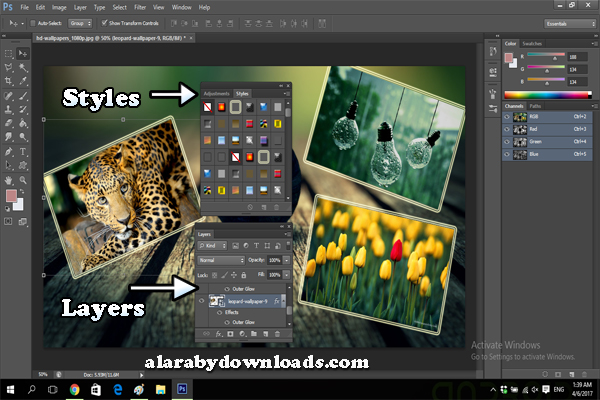Click the R value input field
The image size is (600, 400).
pyautogui.click(x=577, y=57)
